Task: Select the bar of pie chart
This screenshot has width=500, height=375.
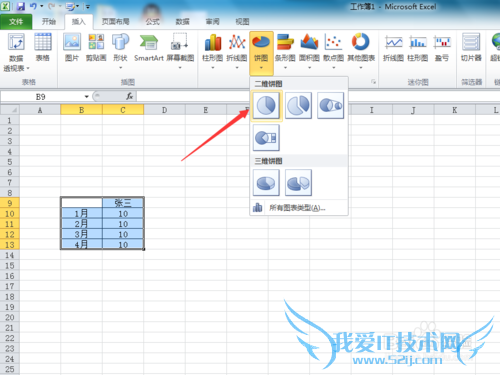Action: pos(266,138)
